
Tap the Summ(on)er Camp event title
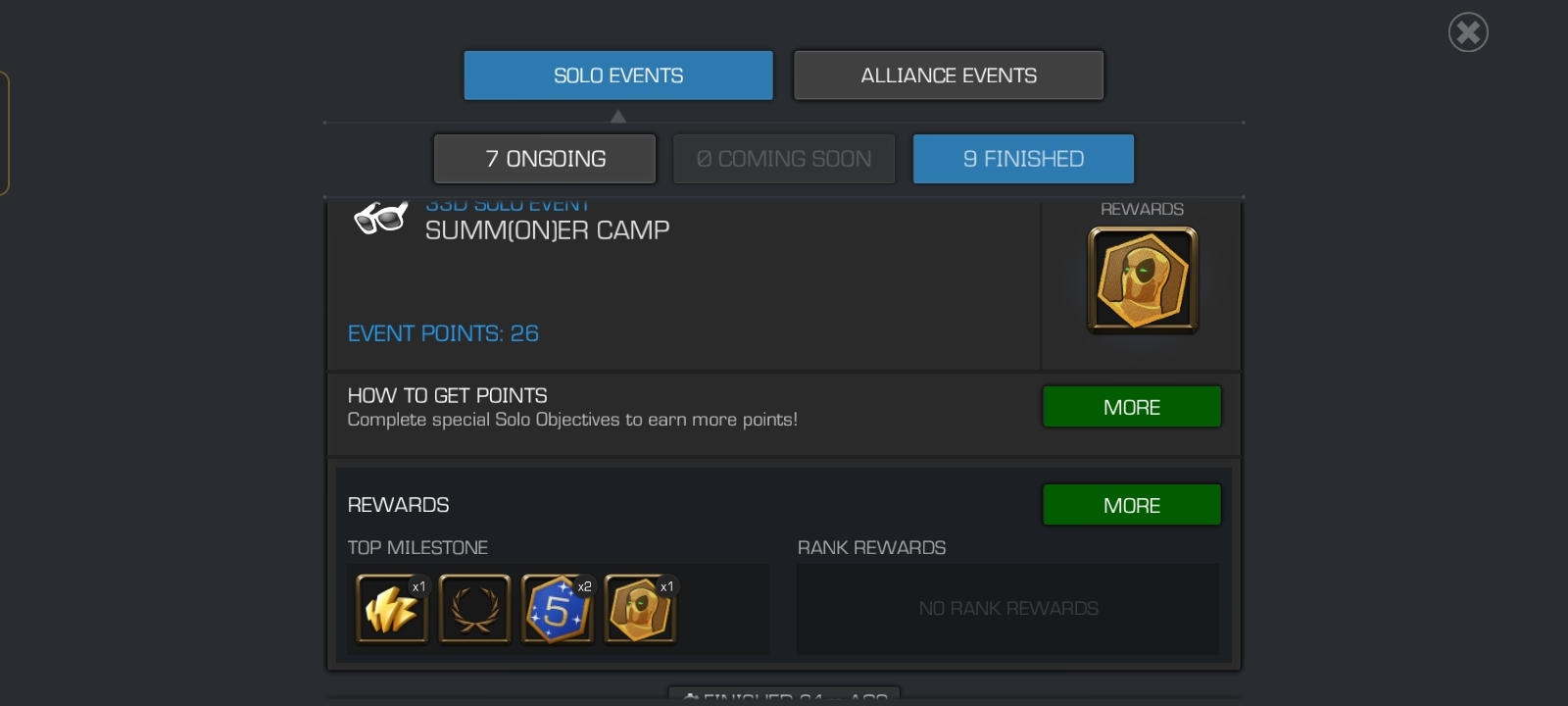[547, 230]
